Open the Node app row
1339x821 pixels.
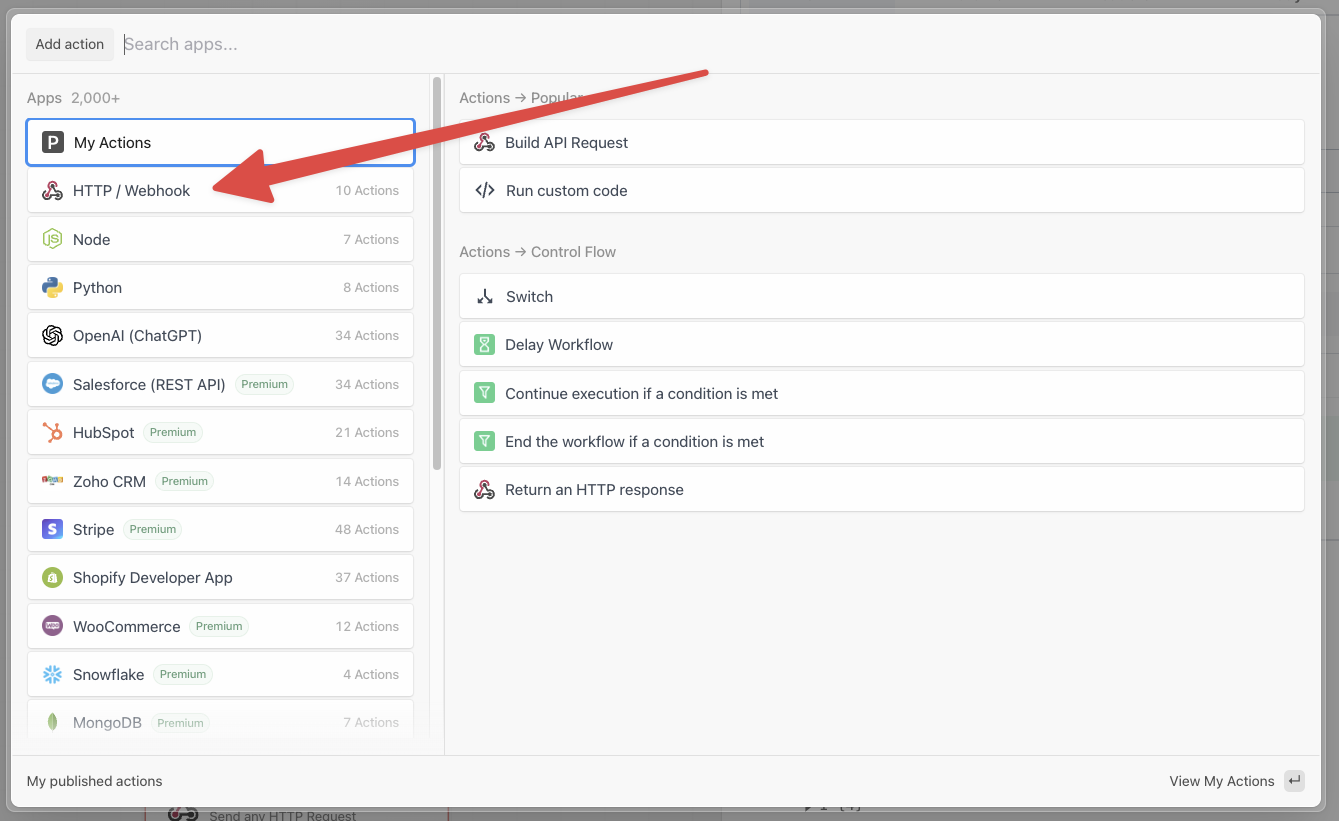(220, 239)
